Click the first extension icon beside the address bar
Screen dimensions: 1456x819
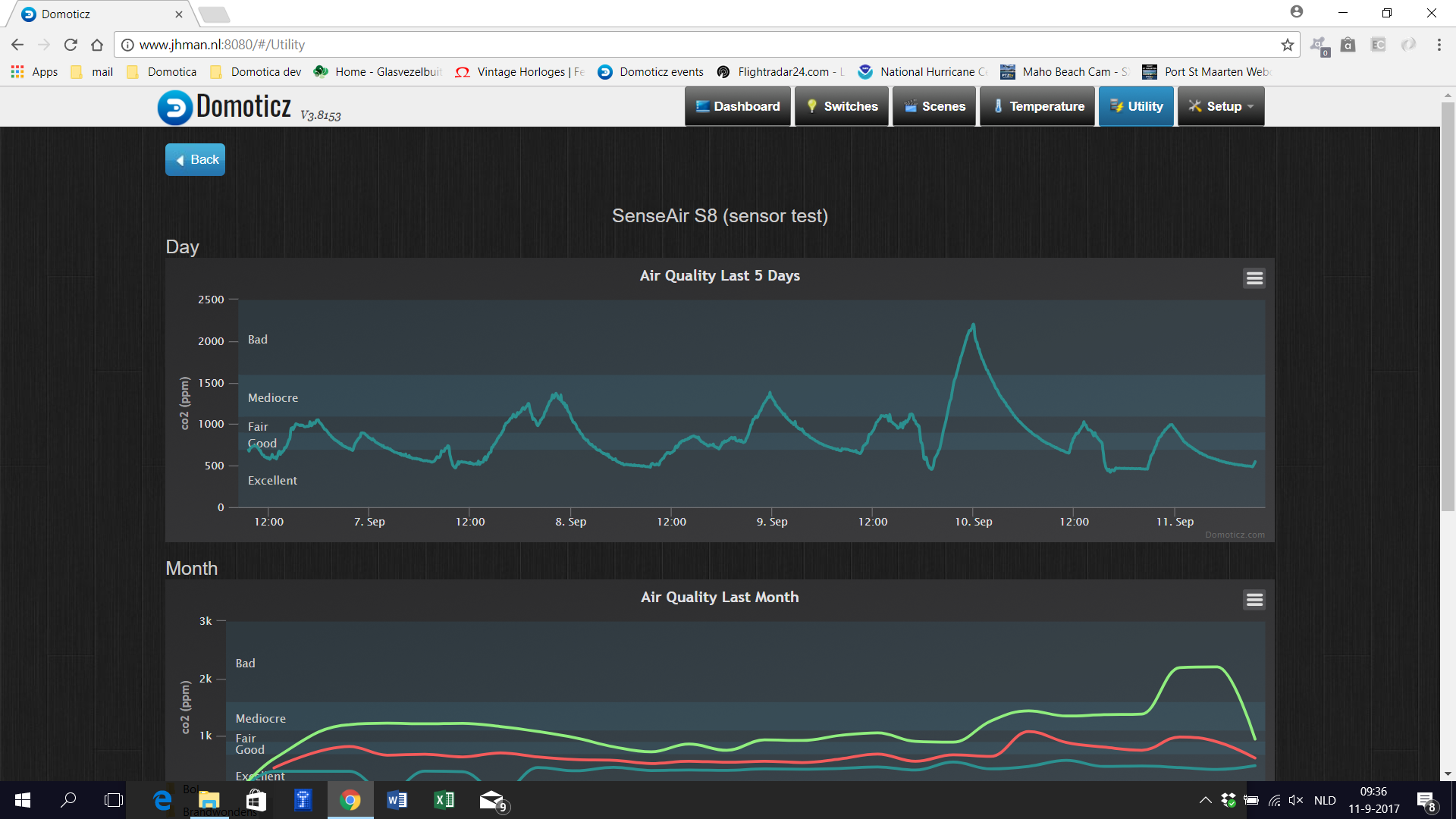coord(1319,45)
